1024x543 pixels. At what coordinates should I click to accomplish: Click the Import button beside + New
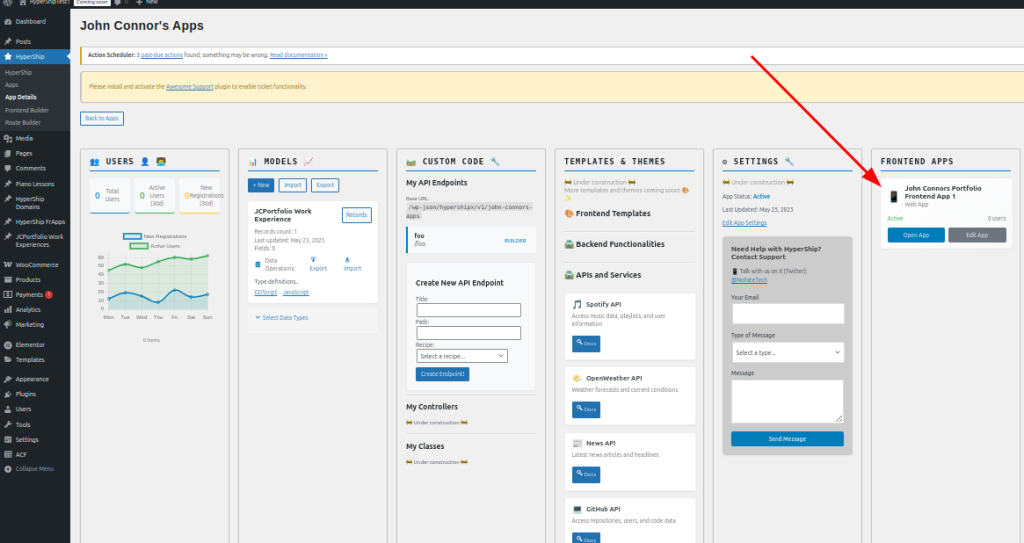293,186
